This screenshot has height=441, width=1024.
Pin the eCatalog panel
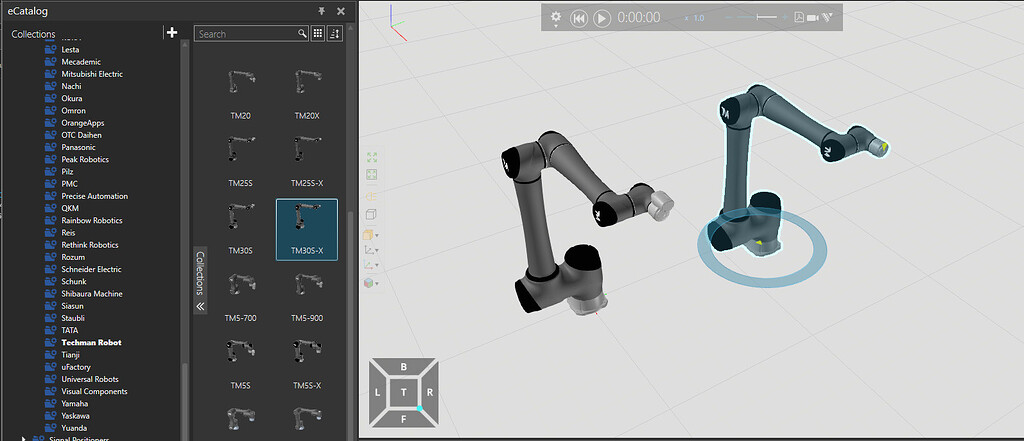click(321, 11)
